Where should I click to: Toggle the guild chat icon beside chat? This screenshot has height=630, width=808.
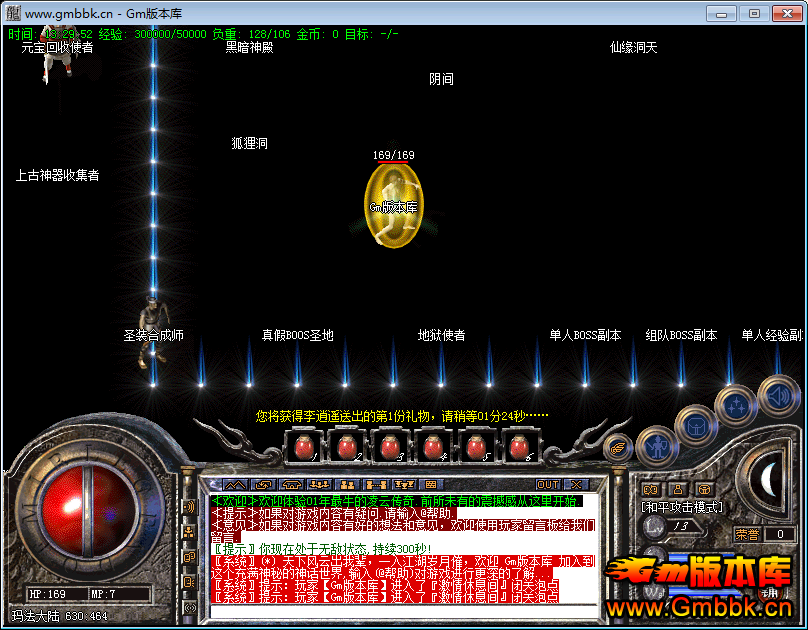189,582
